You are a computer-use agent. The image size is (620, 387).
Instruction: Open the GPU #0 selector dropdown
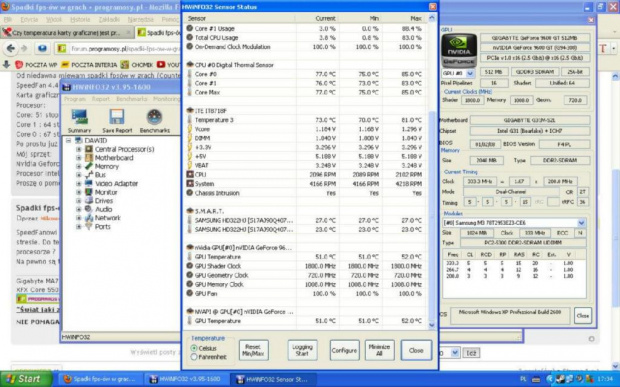point(470,74)
